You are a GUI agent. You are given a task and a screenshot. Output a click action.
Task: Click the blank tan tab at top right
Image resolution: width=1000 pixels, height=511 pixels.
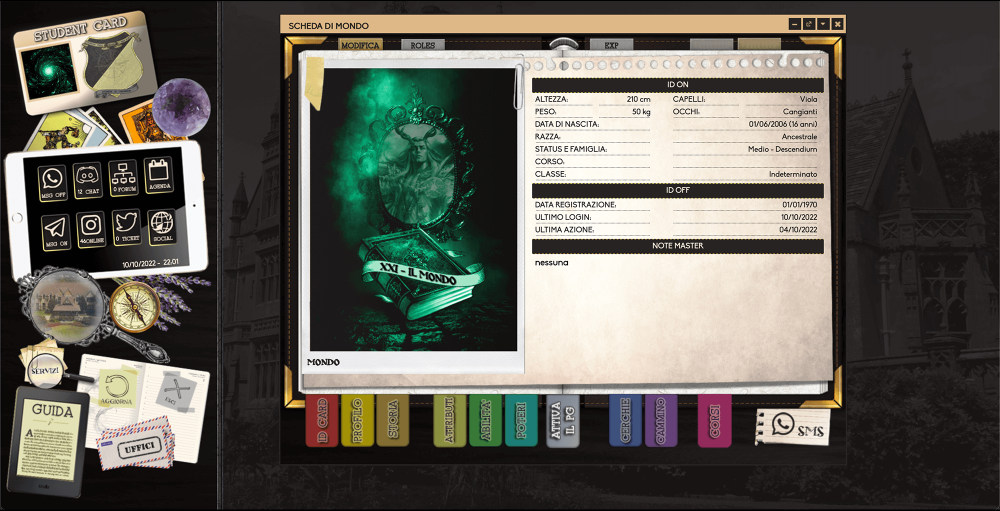tap(760, 45)
